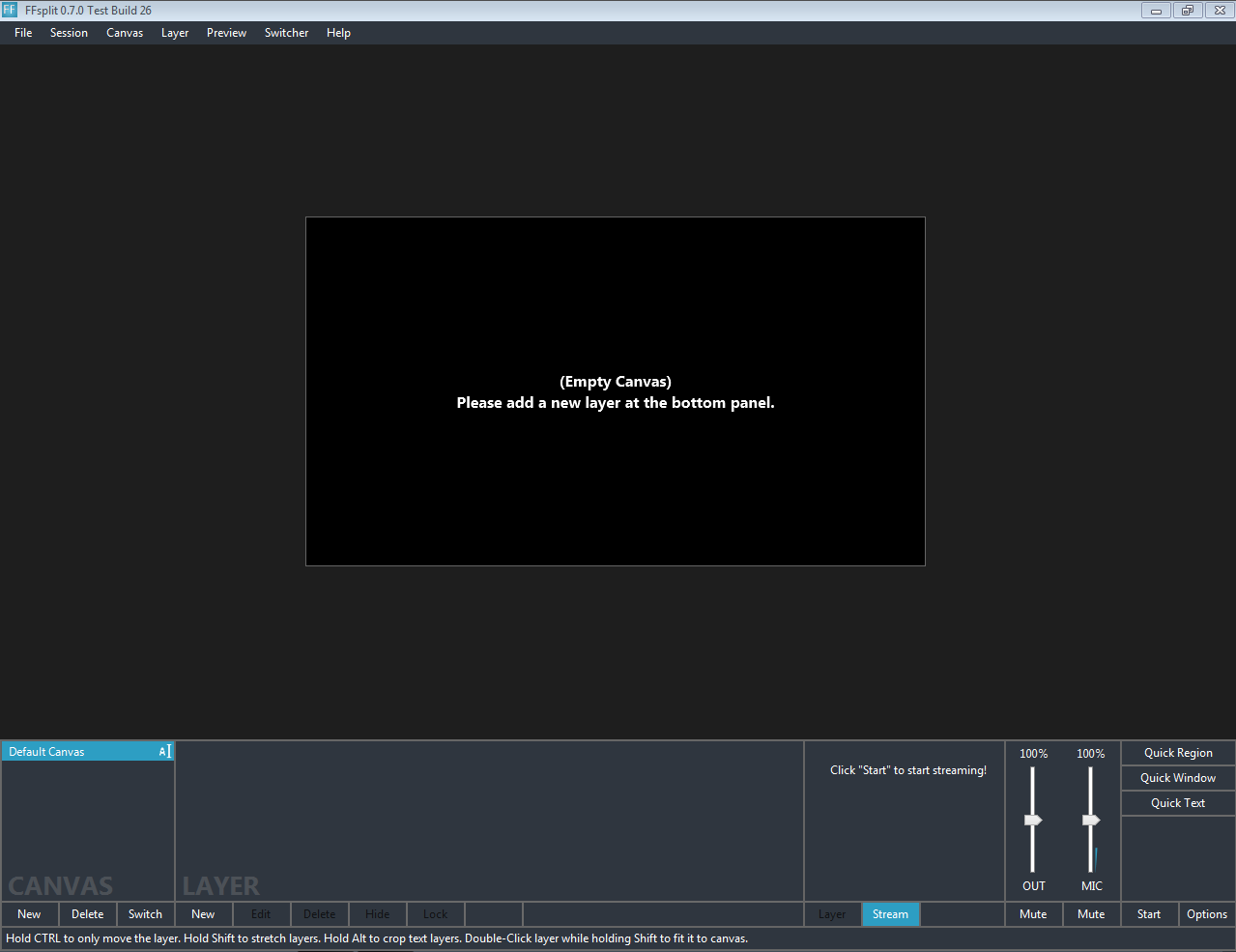The height and width of the screenshot is (952, 1236).
Task: Click Quick Text button
Action: (x=1178, y=803)
